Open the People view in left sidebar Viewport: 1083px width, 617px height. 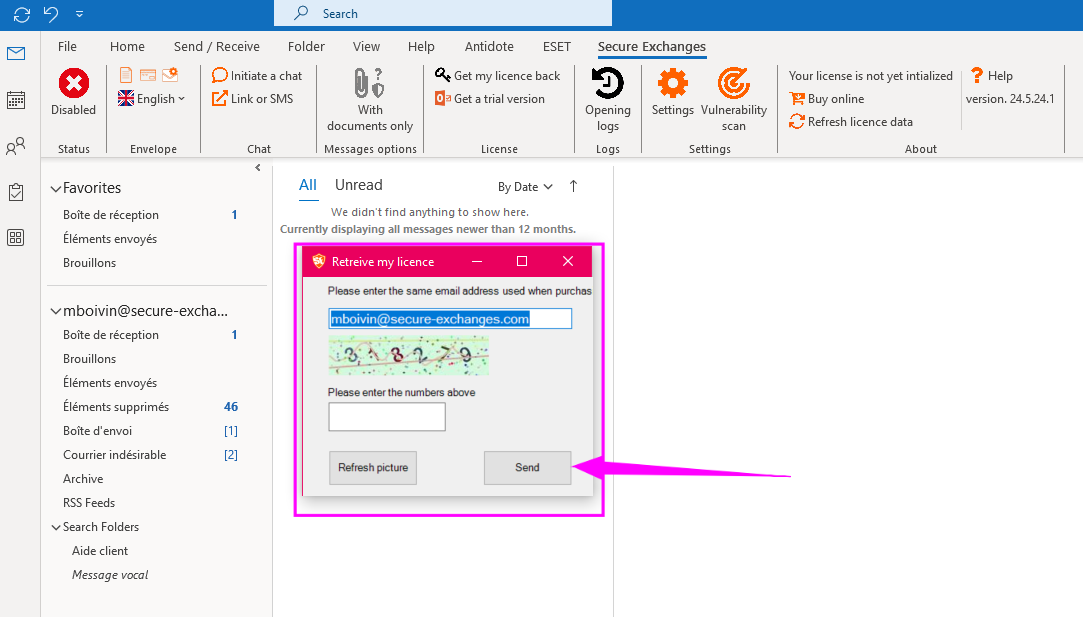16,146
